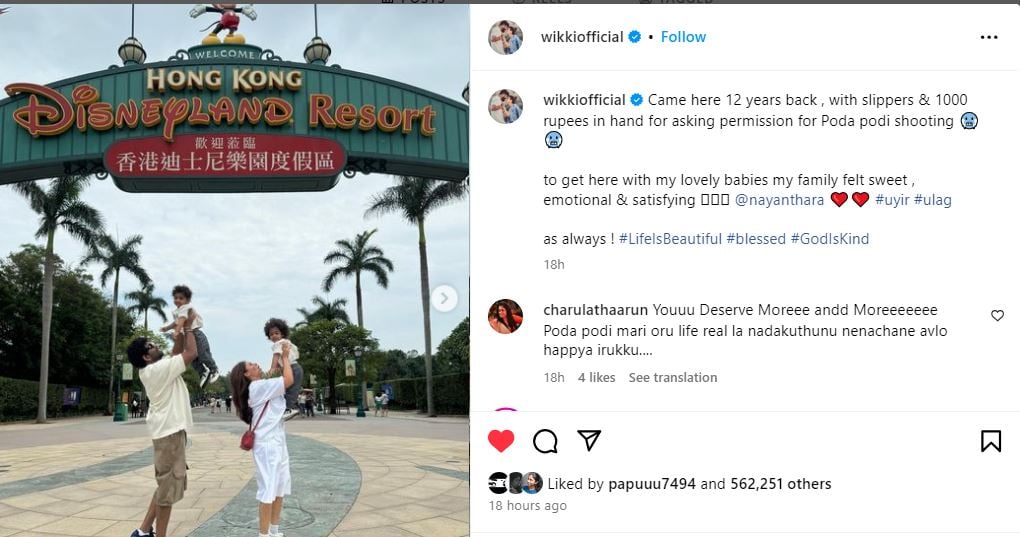
Task: Share post with paper plane icon
Action: pyautogui.click(x=589, y=440)
